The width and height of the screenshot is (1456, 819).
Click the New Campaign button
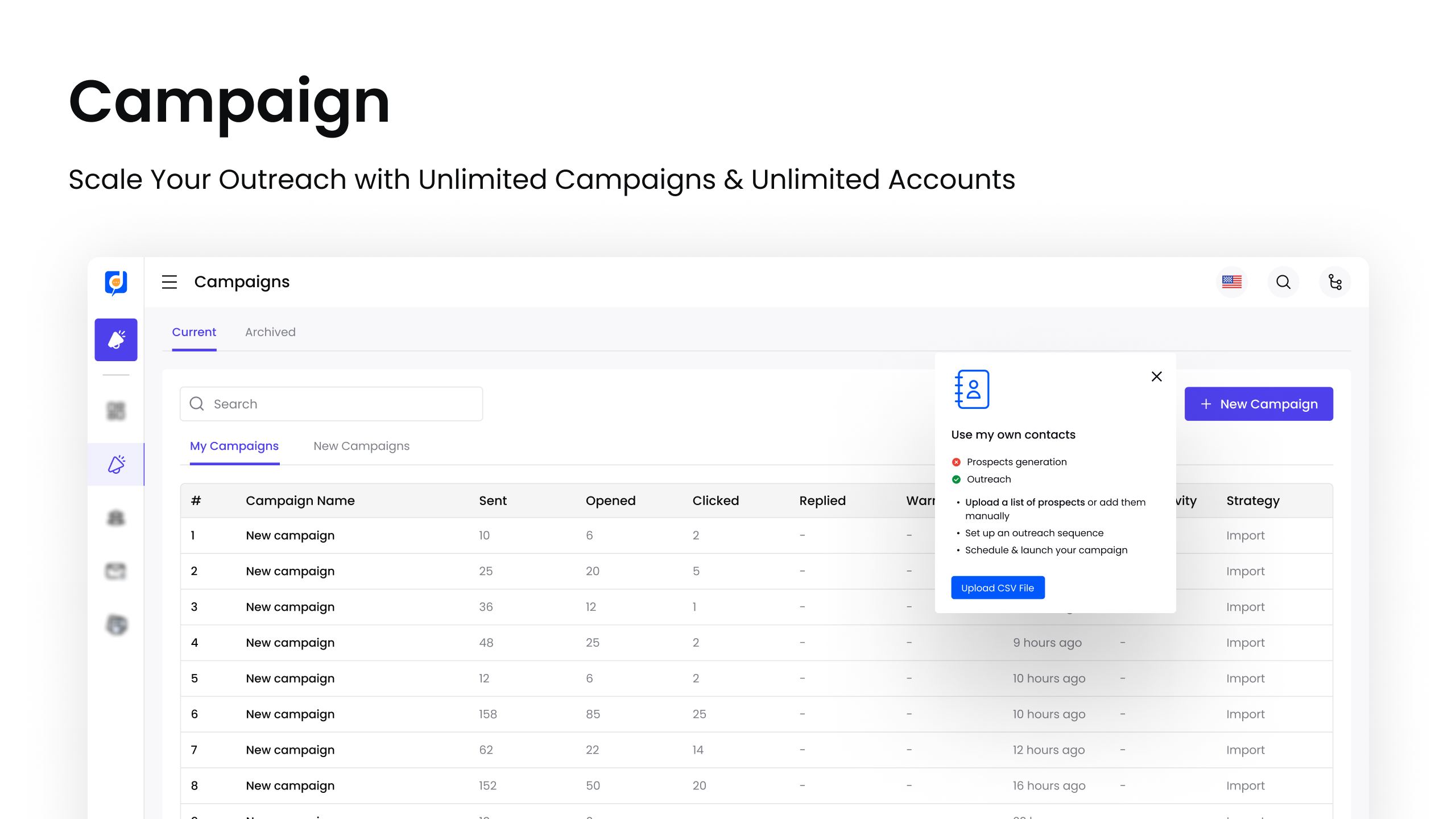click(1258, 404)
